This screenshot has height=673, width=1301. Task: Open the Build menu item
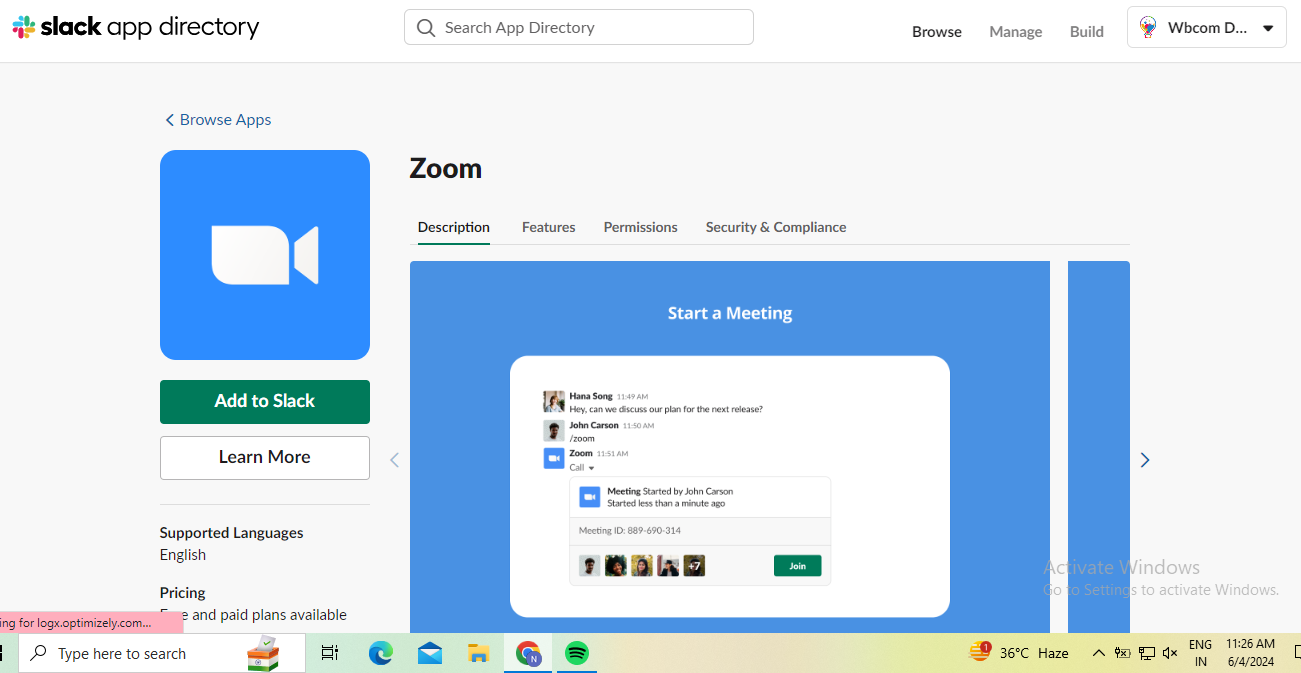click(1087, 32)
